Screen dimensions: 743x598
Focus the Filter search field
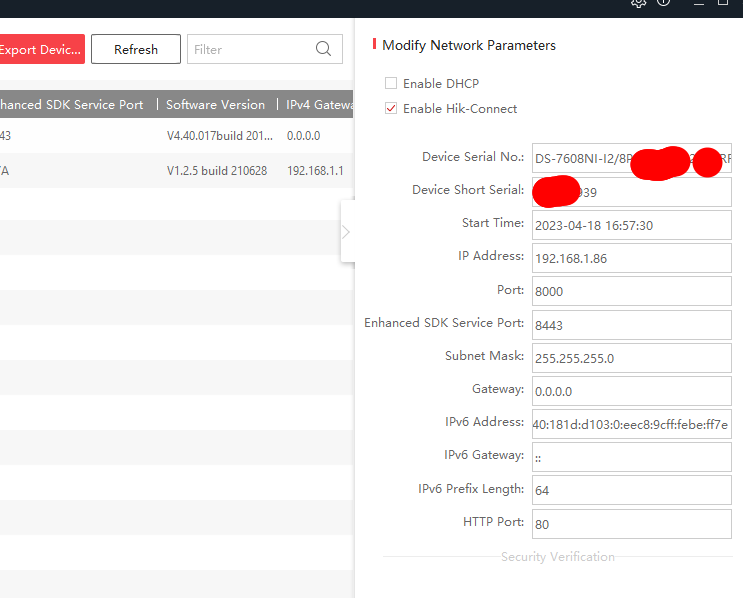pyautogui.click(x=250, y=49)
